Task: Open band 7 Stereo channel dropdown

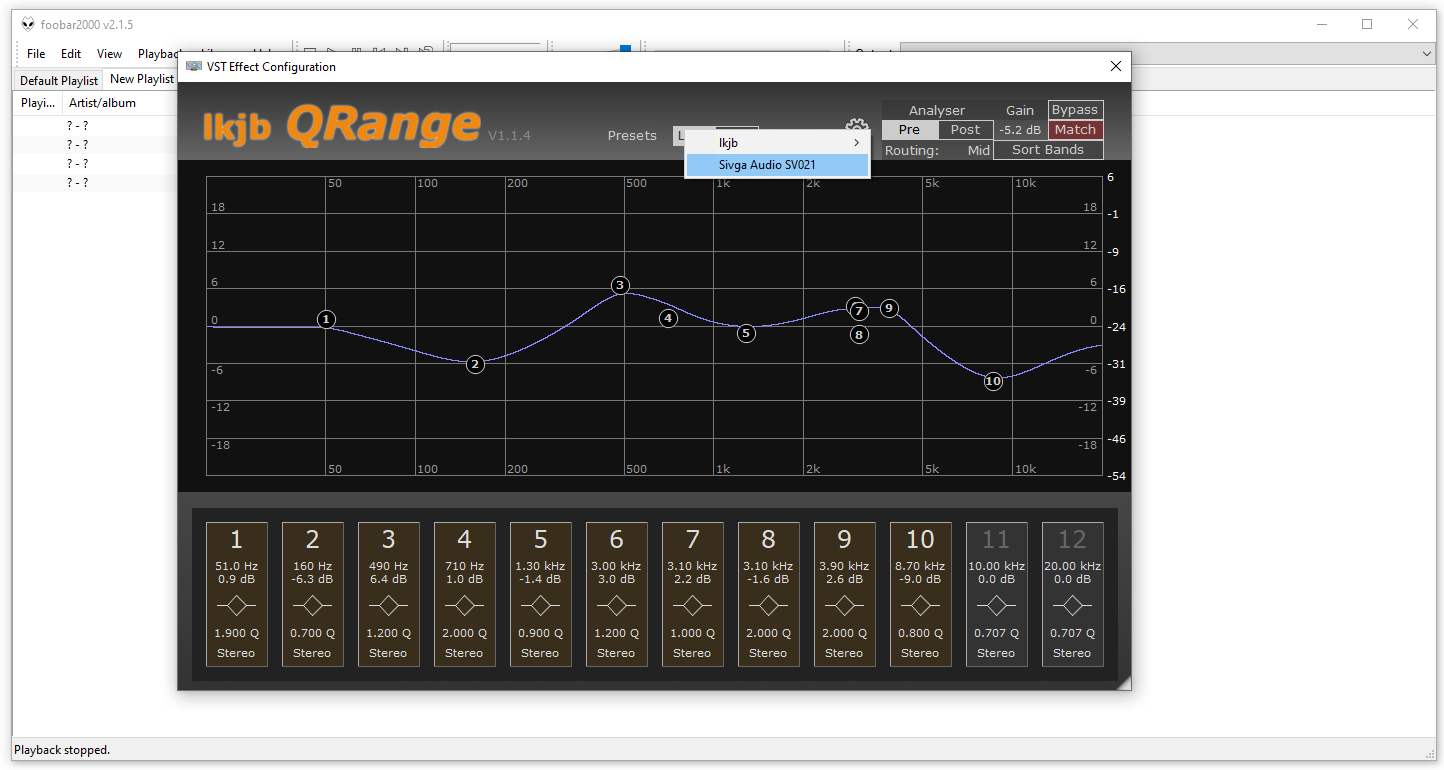Action: (x=692, y=653)
